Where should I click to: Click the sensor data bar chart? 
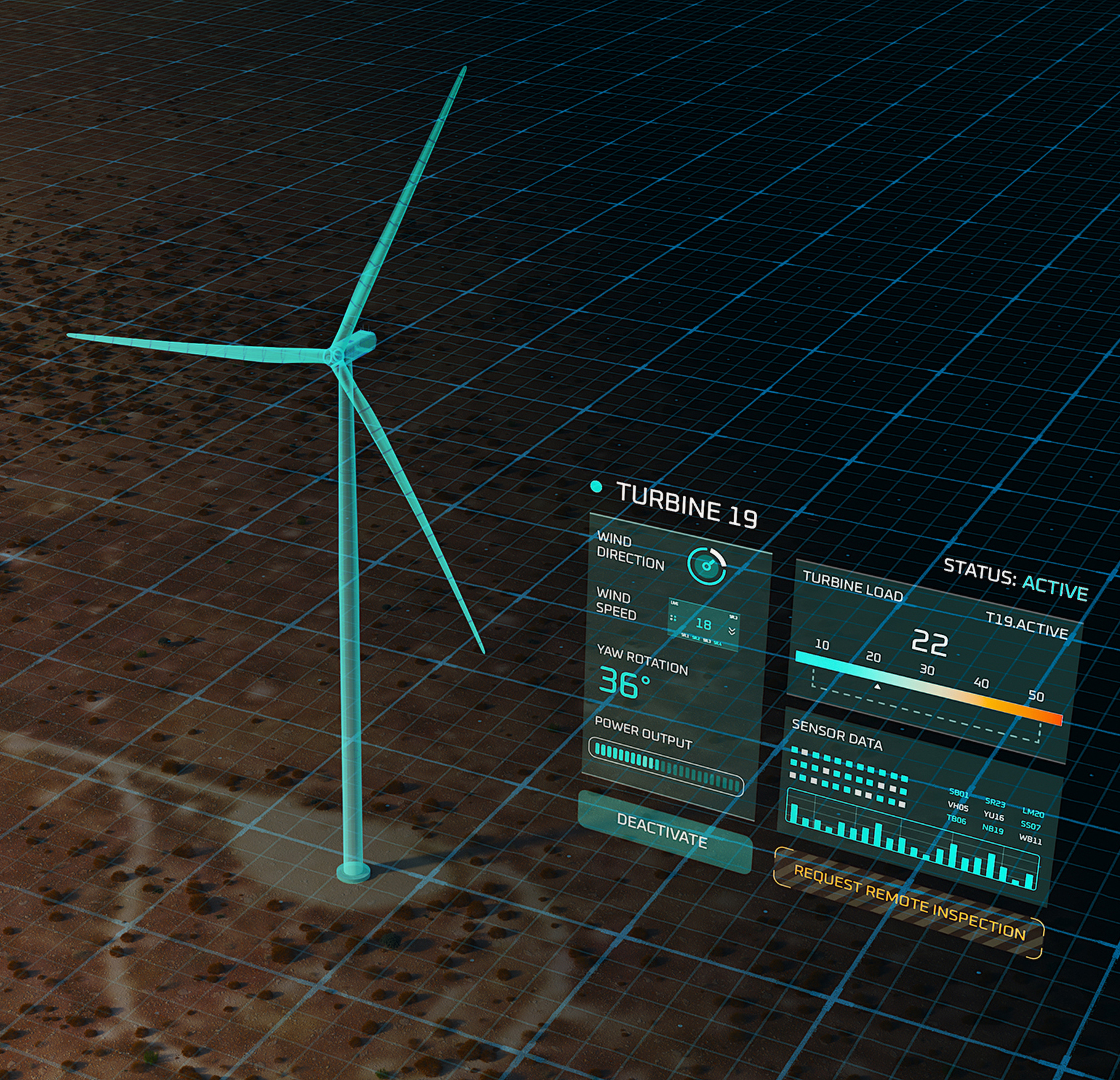[913, 840]
